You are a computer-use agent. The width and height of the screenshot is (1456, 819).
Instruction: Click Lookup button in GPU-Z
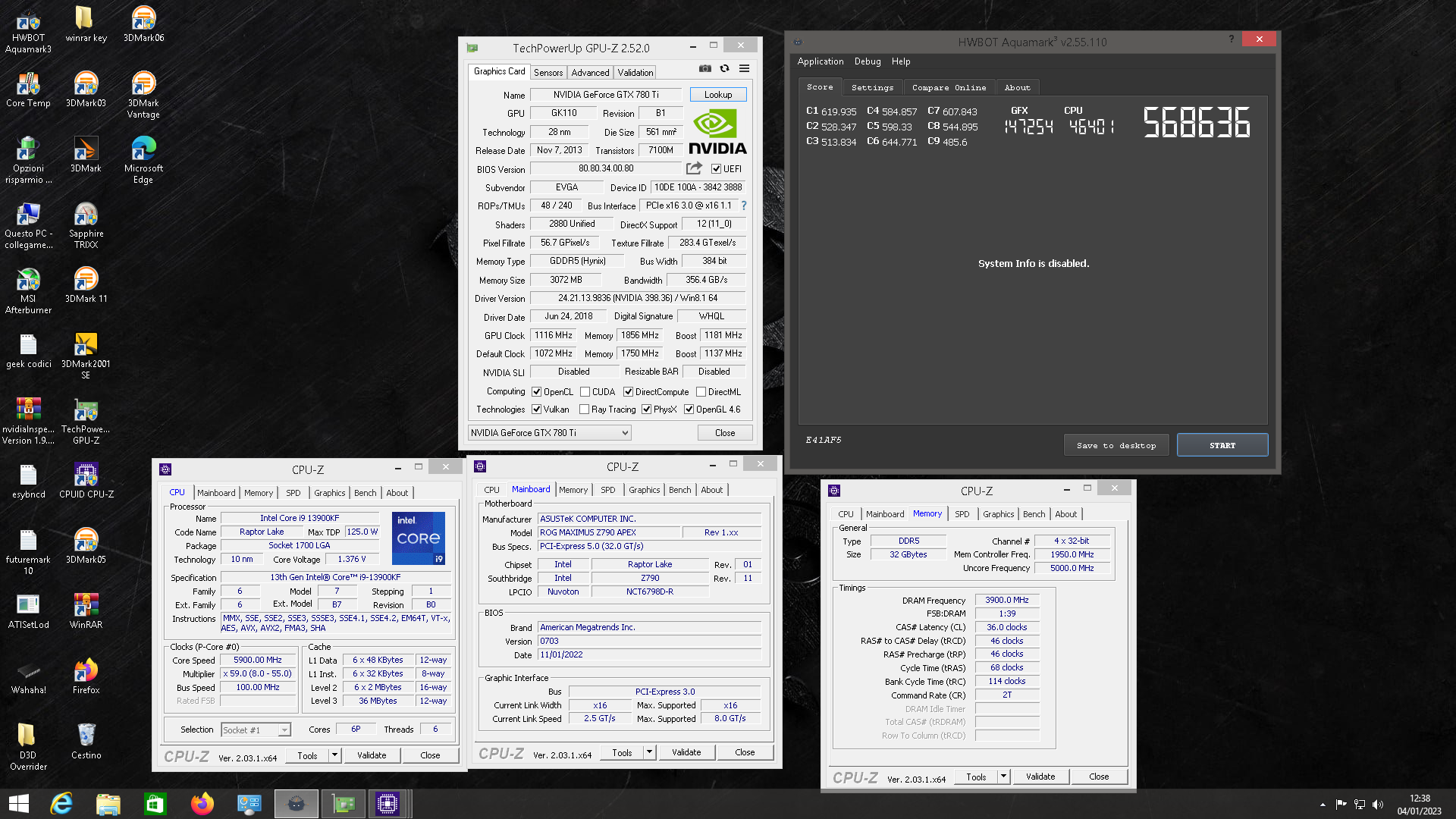pos(718,95)
